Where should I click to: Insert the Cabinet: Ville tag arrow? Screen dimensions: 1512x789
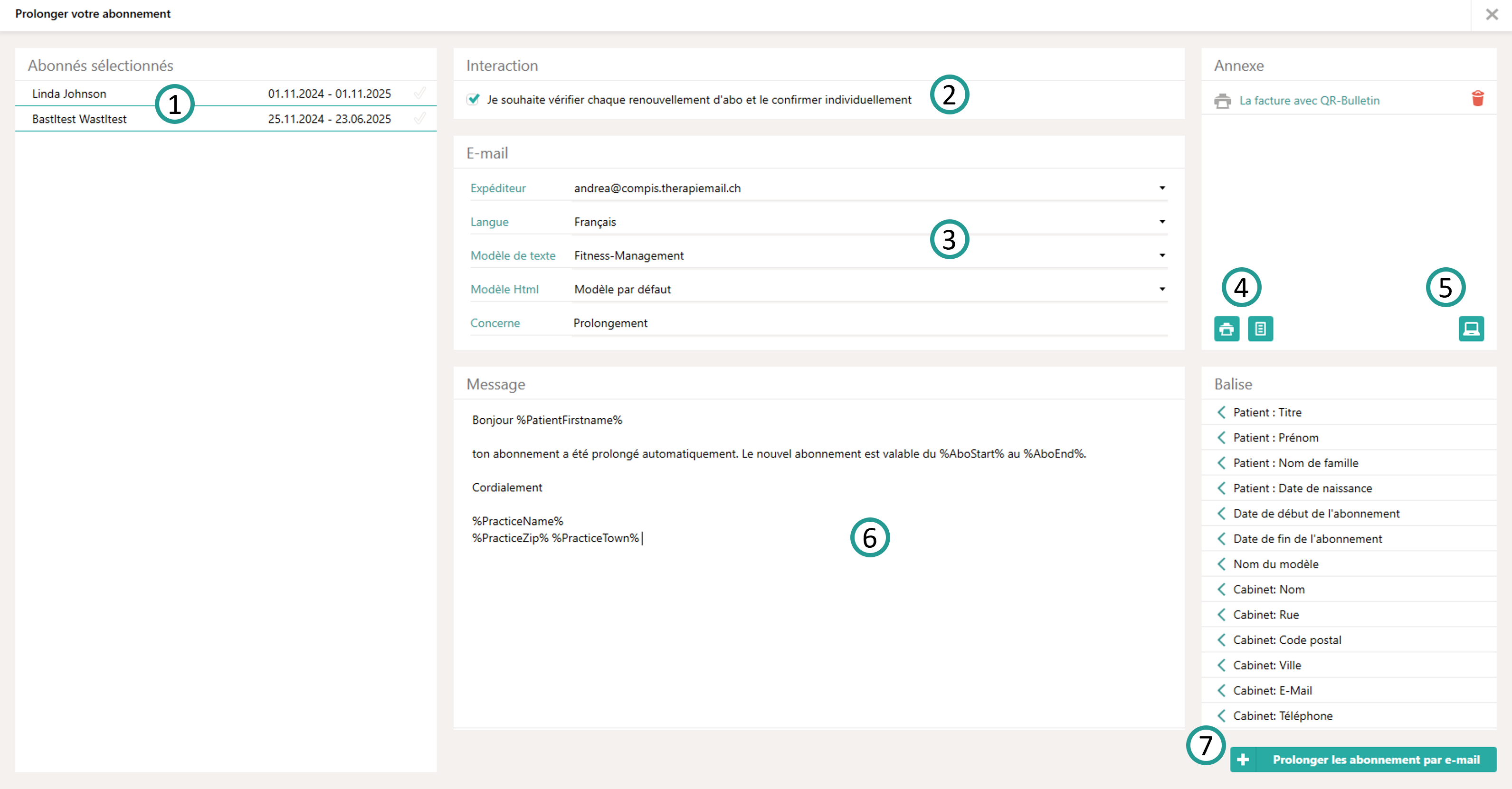pos(1221,665)
